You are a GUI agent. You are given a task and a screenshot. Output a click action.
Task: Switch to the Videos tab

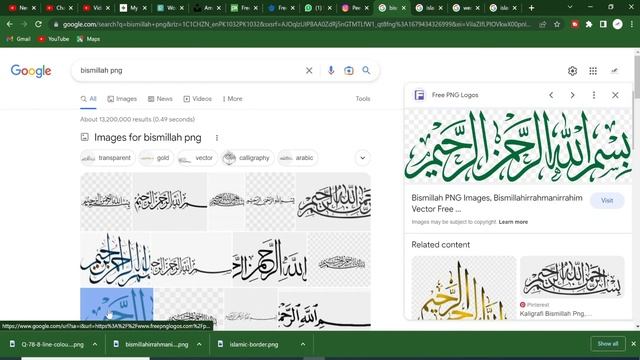(198, 99)
